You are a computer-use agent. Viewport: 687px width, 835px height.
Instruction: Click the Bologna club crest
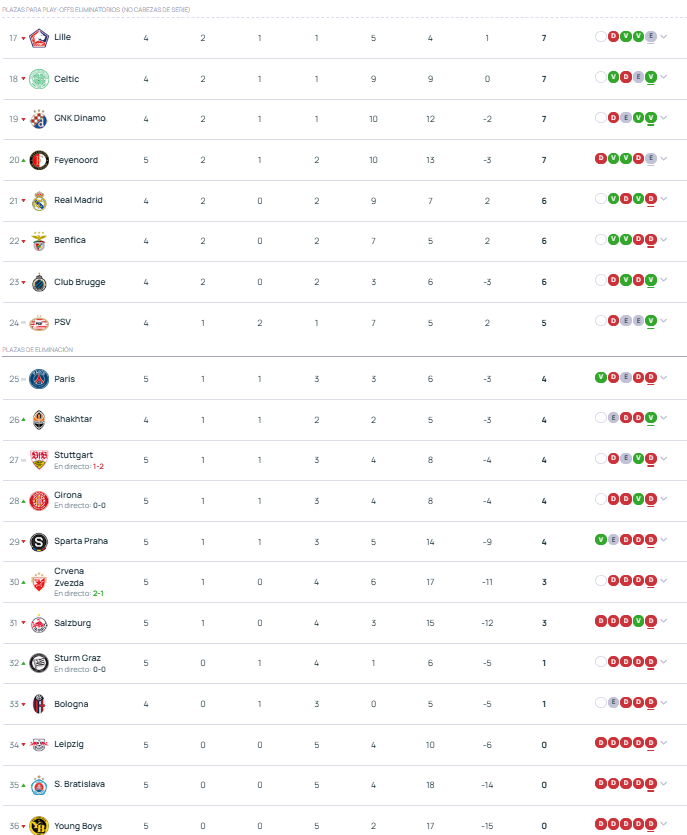[39, 704]
